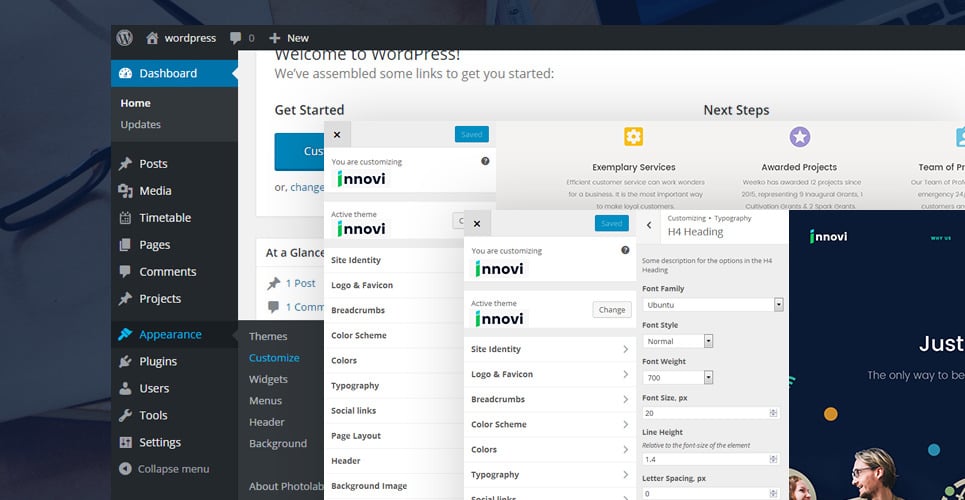Image resolution: width=965 pixels, height=500 pixels.
Task: Go back using the Typography back arrow
Action: point(649,226)
